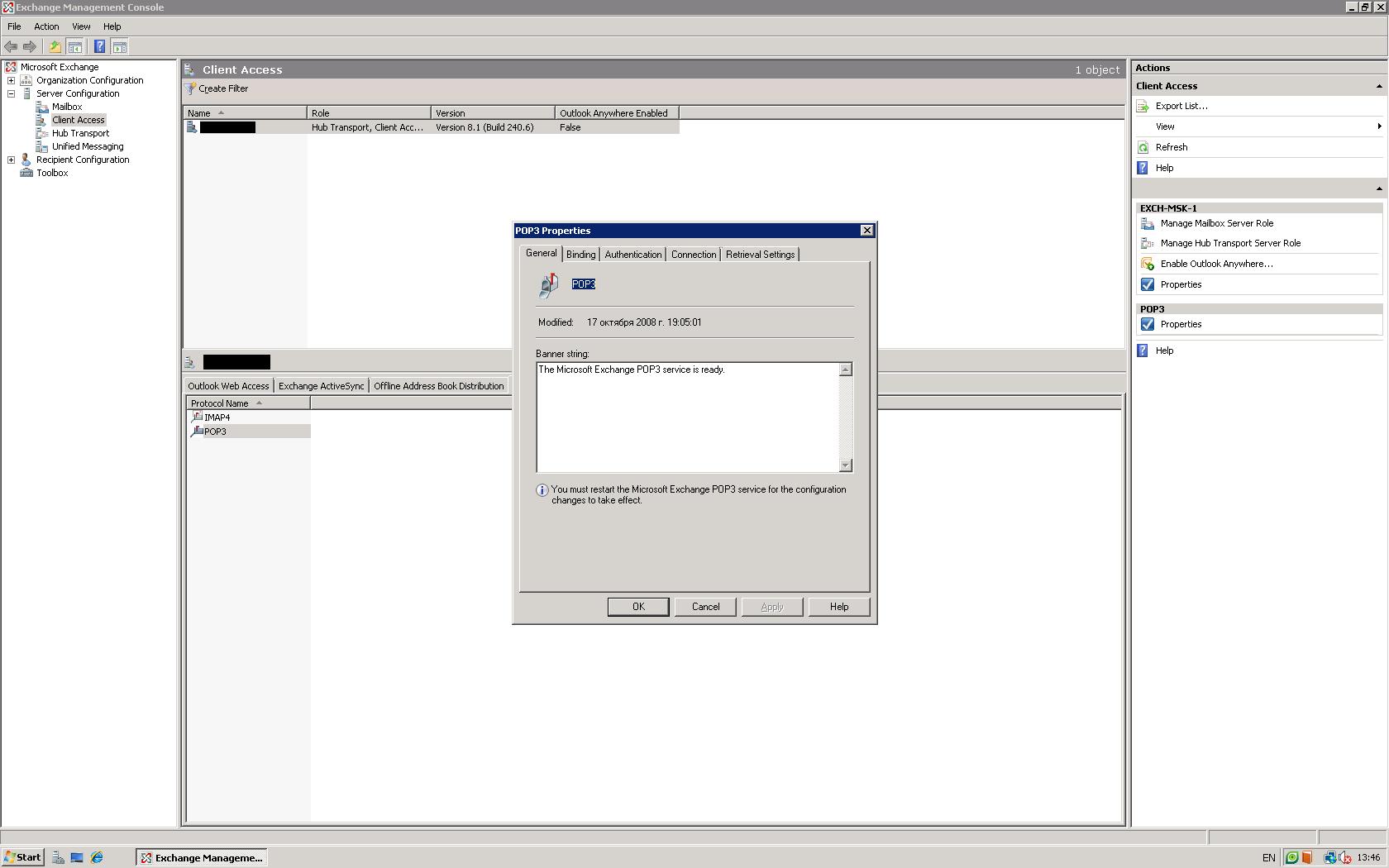Toggle the Show/Hide Console Tree toolbar icon
The height and width of the screenshot is (868, 1389).
74,47
